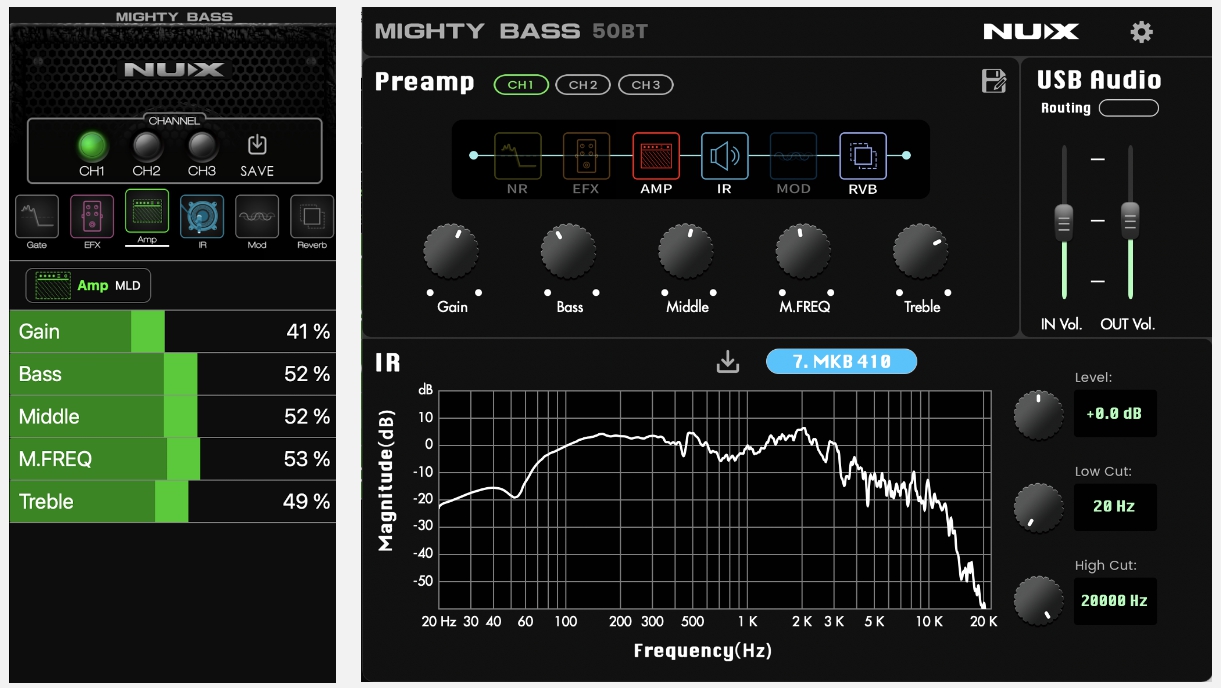Open the Reverb effect block

[x=312, y=217]
